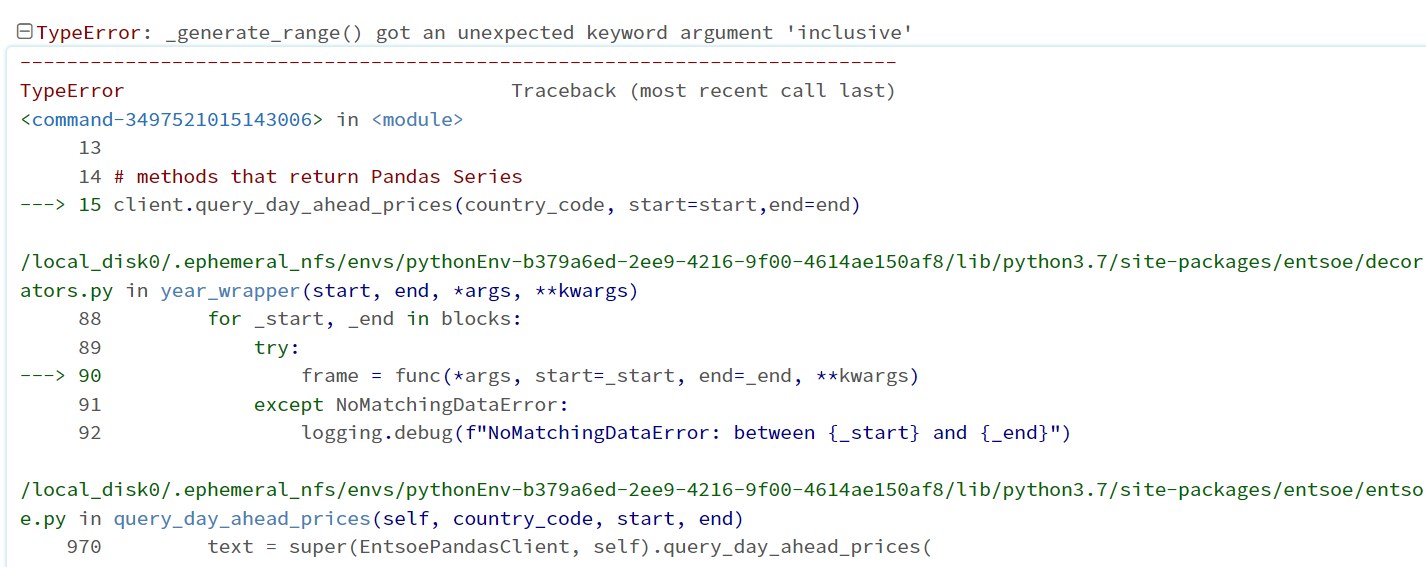Viewport: 1426px width, 567px height.
Task: Click line 15 client.query_day_ahead_prices call
Action: pyautogui.click(x=487, y=206)
